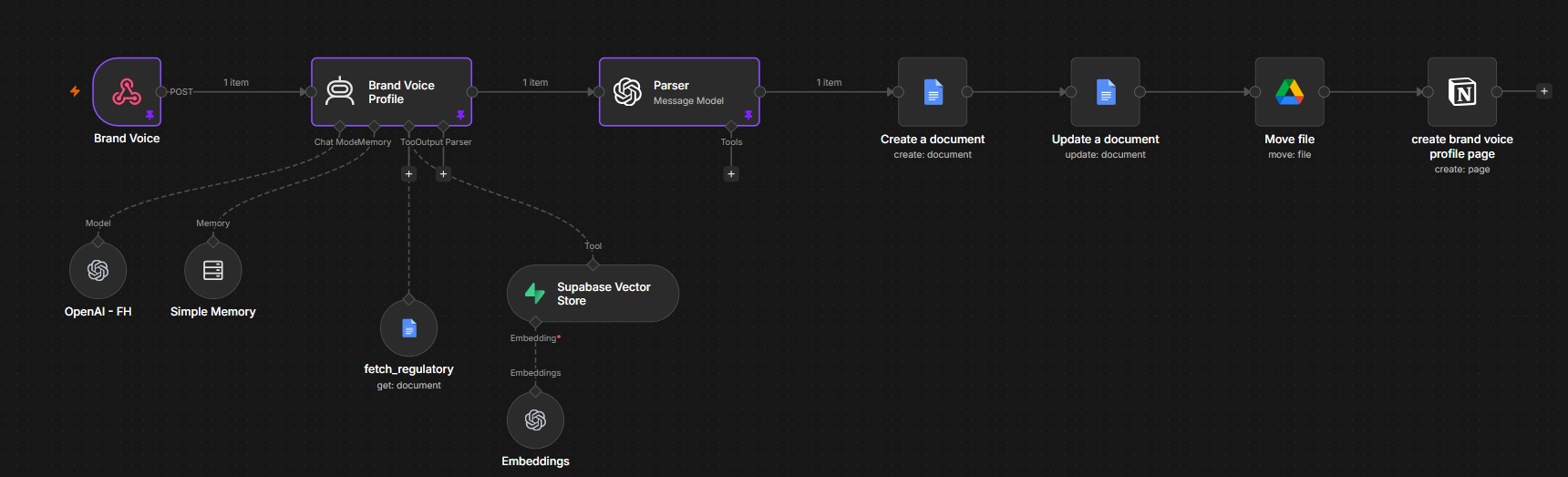This screenshot has height=477, width=1568.
Task: Open the Parser Message Model node
Action: pyautogui.click(x=679, y=91)
